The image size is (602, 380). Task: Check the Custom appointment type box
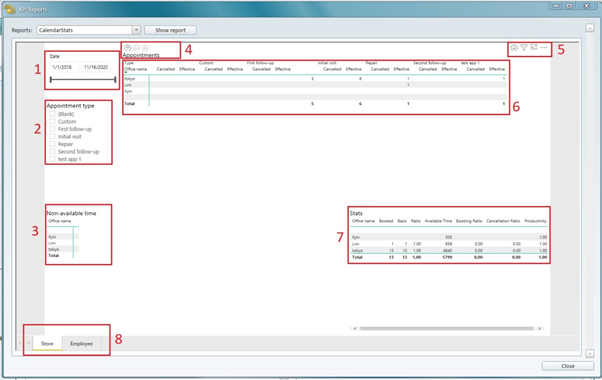53,121
